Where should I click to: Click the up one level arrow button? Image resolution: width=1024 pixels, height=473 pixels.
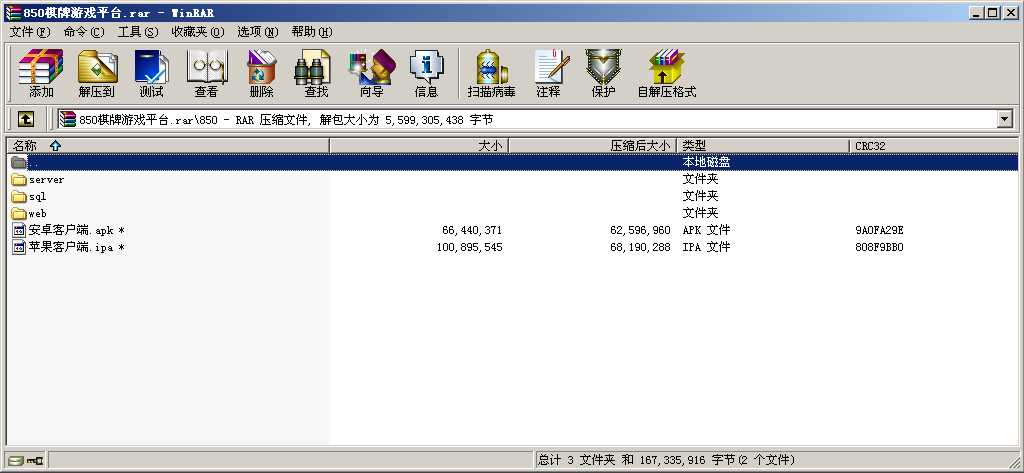25,119
